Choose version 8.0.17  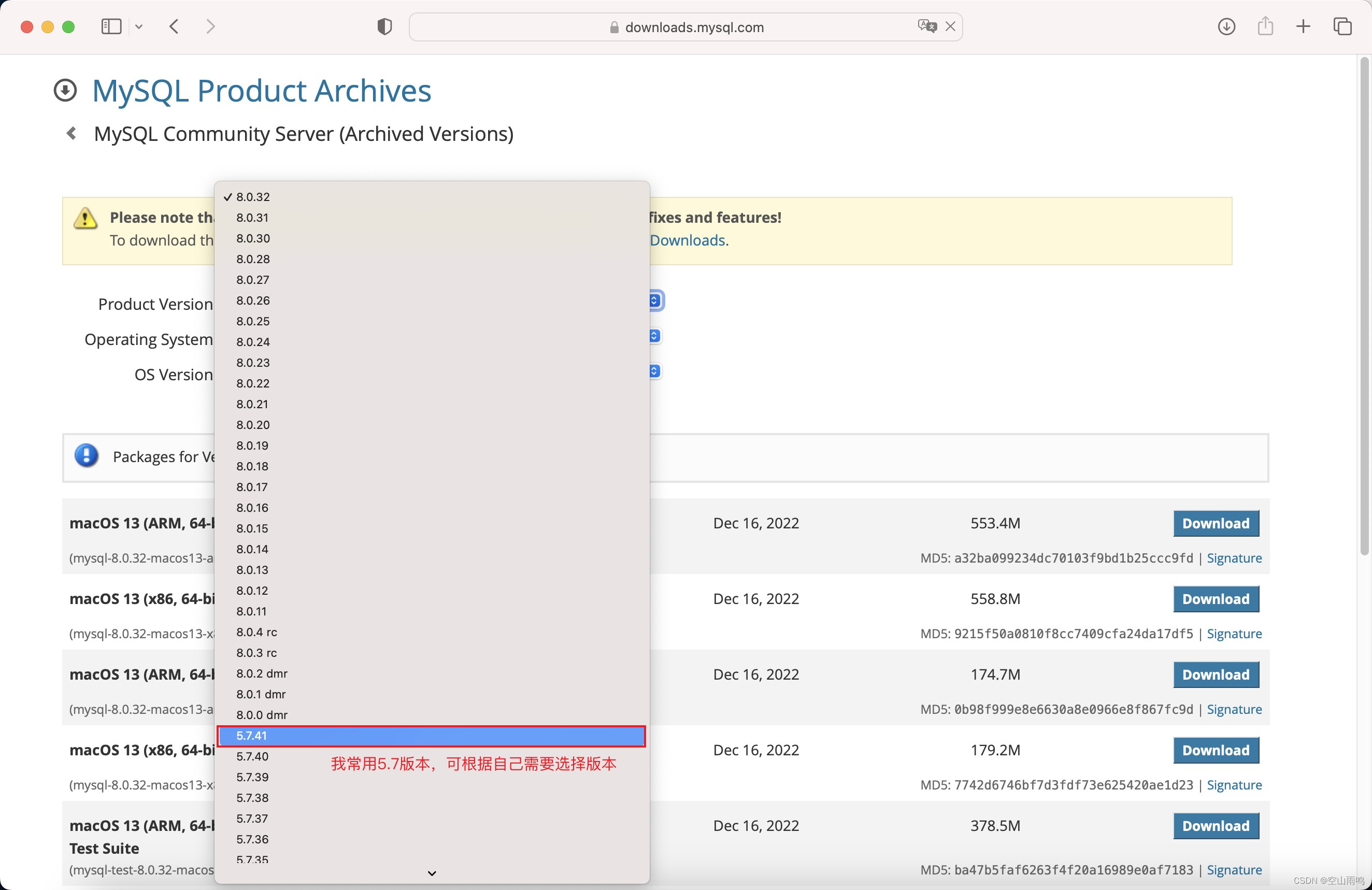[x=432, y=487]
